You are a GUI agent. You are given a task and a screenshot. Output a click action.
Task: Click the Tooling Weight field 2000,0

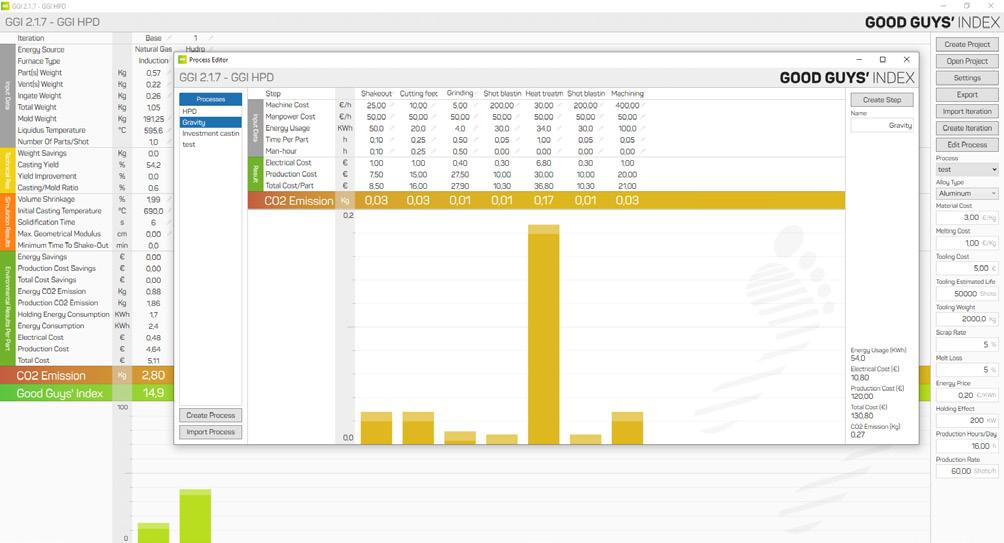pyautogui.click(x=967, y=319)
